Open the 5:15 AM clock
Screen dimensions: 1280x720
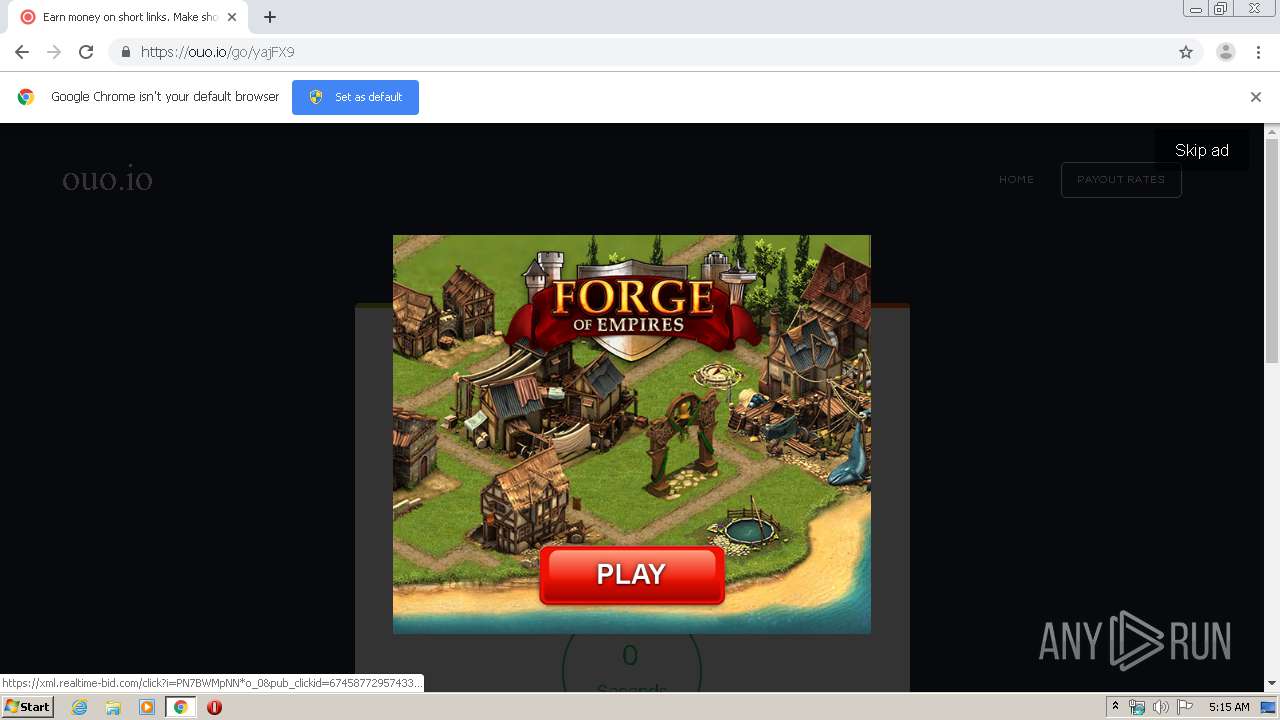(x=1229, y=707)
